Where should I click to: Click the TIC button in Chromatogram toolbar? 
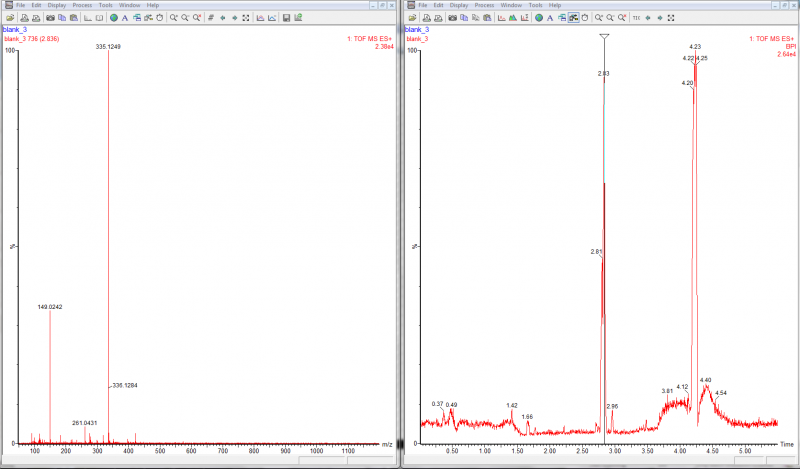tap(636, 18)
